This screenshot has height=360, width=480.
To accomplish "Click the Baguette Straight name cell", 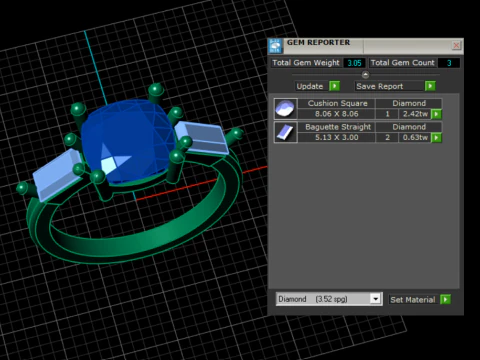I will coord(337,127).
